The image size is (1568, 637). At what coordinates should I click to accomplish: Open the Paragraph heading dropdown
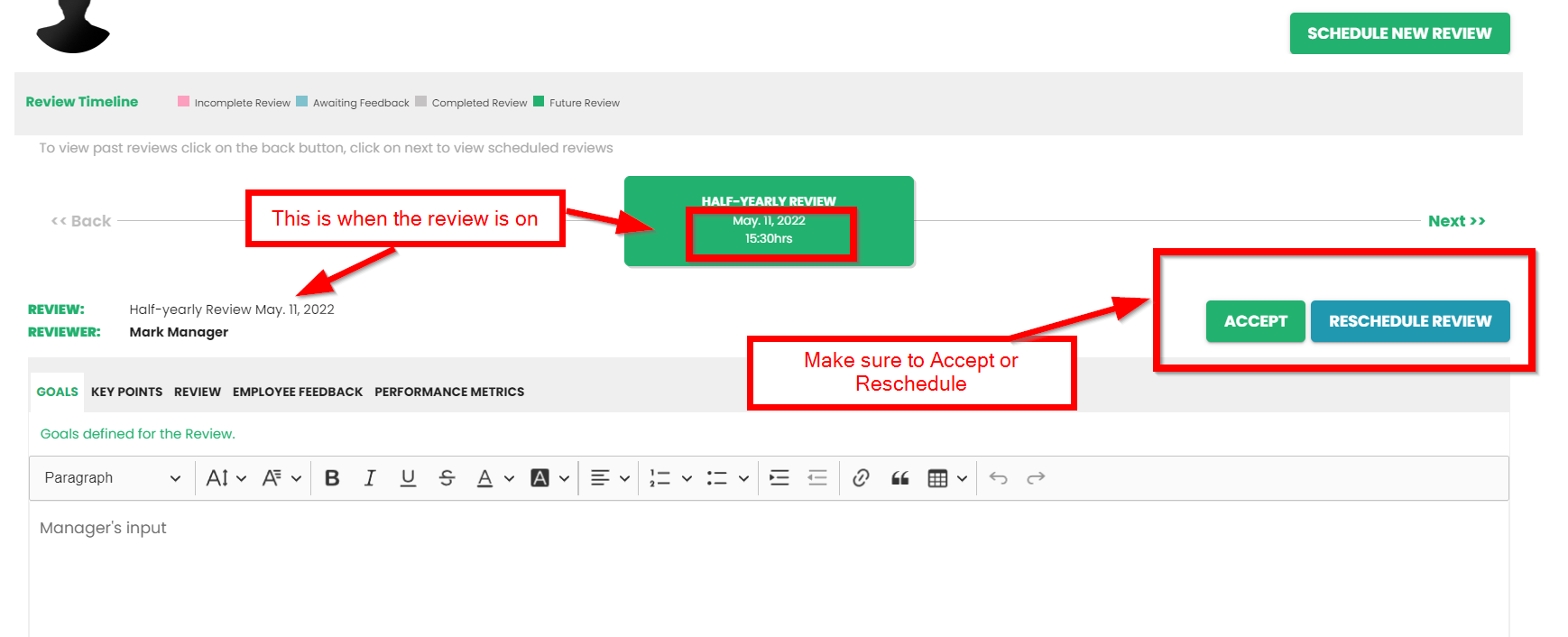pos(112,478)
